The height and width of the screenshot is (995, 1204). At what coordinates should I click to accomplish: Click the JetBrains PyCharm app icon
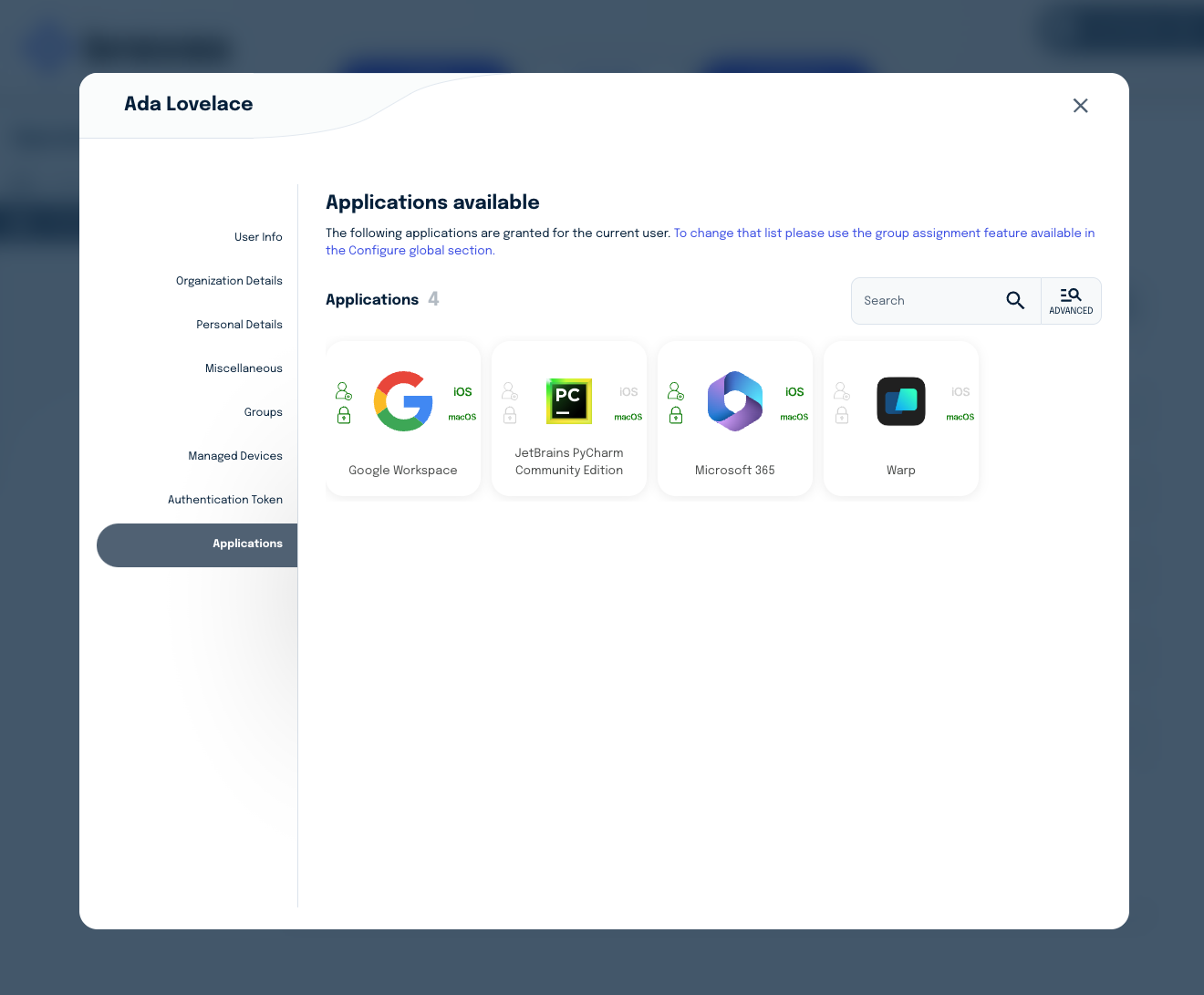click(x=569, y=401)
